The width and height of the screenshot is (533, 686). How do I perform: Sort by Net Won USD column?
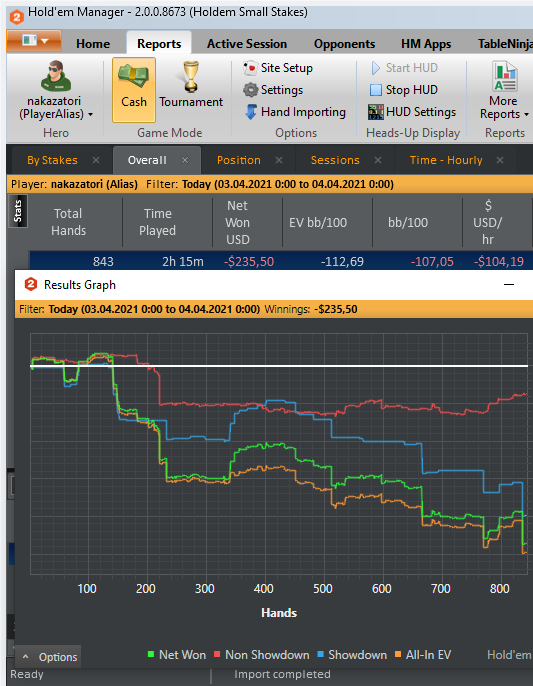tap(238, 222)
